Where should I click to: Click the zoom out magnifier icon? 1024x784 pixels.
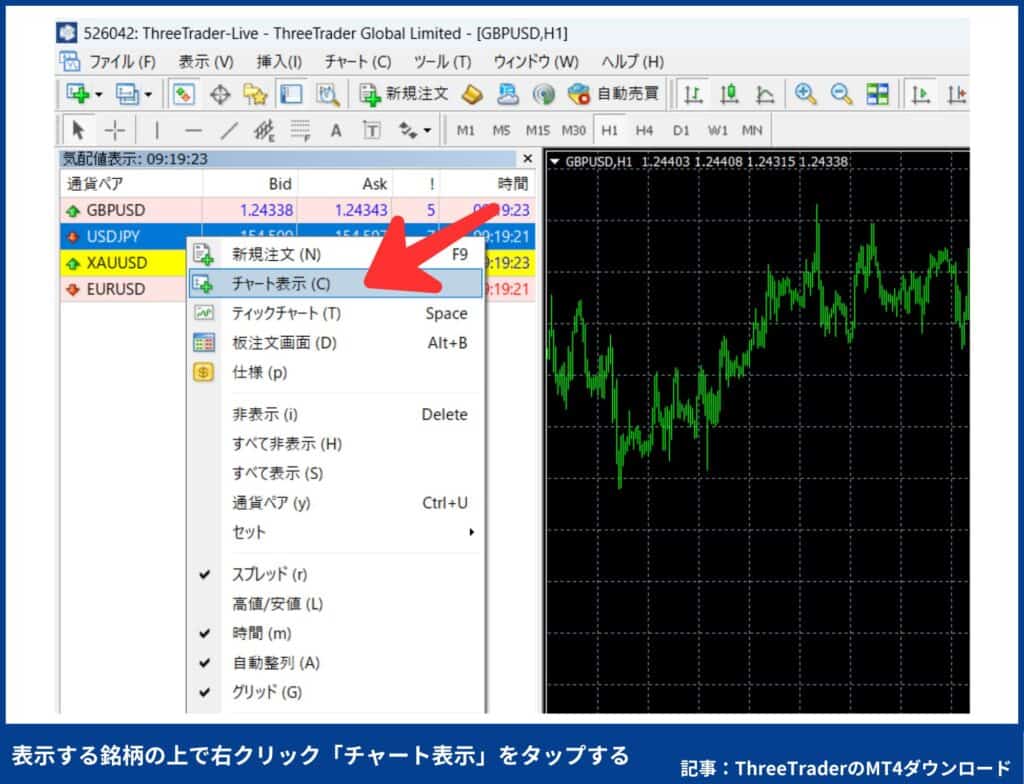841,95
